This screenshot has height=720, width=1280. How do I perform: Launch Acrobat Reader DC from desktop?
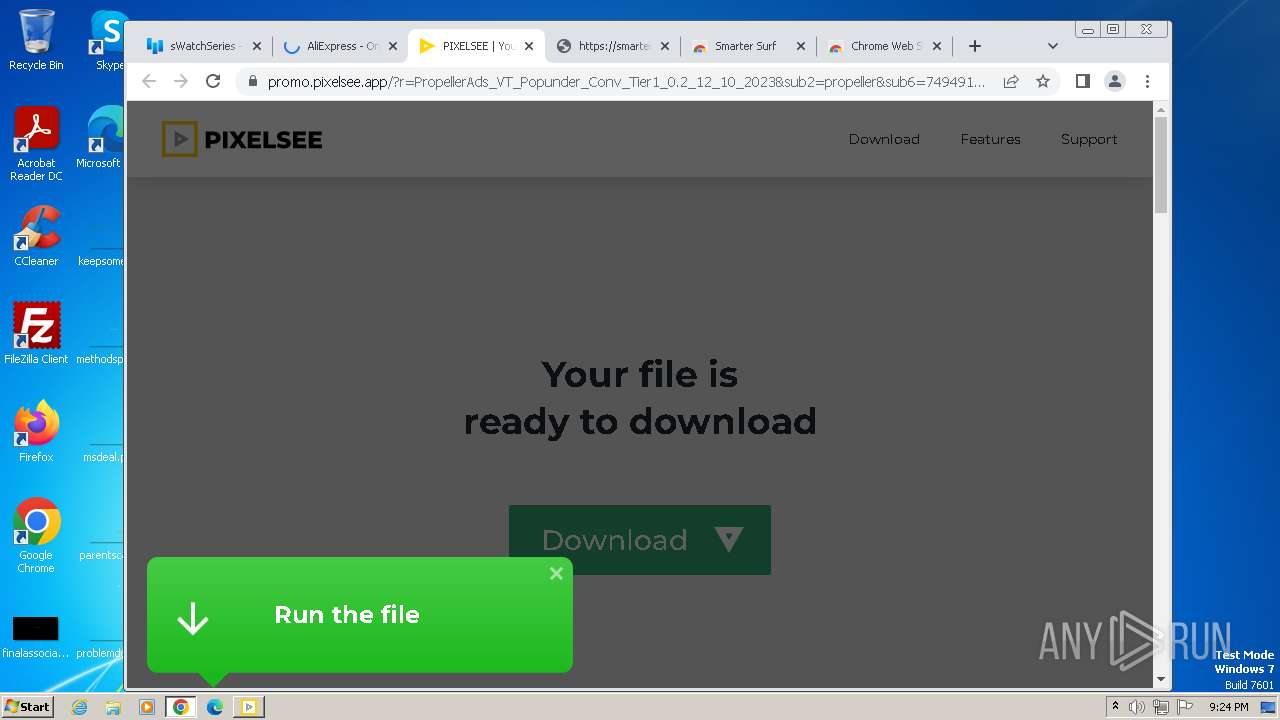36,144
